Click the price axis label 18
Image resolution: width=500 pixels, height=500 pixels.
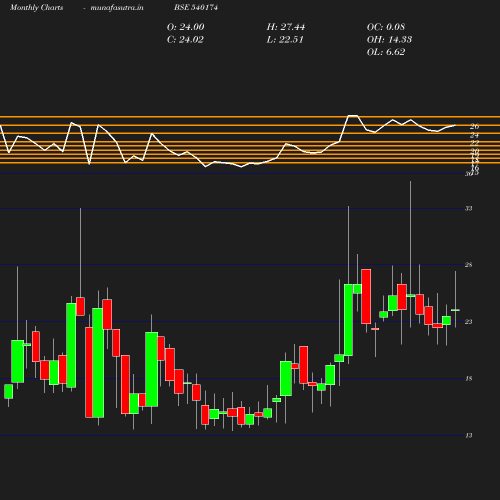coord(469,378)
